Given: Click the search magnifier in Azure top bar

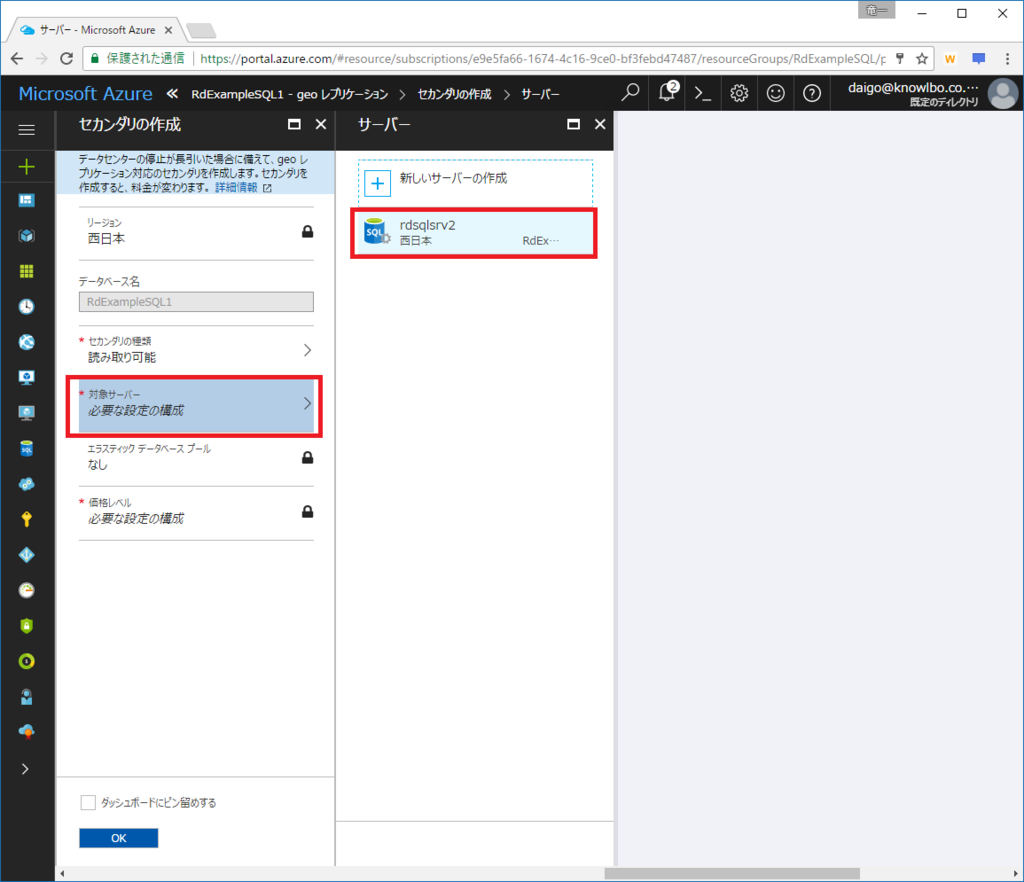Looking at the screenshot, I should (630, 93).
